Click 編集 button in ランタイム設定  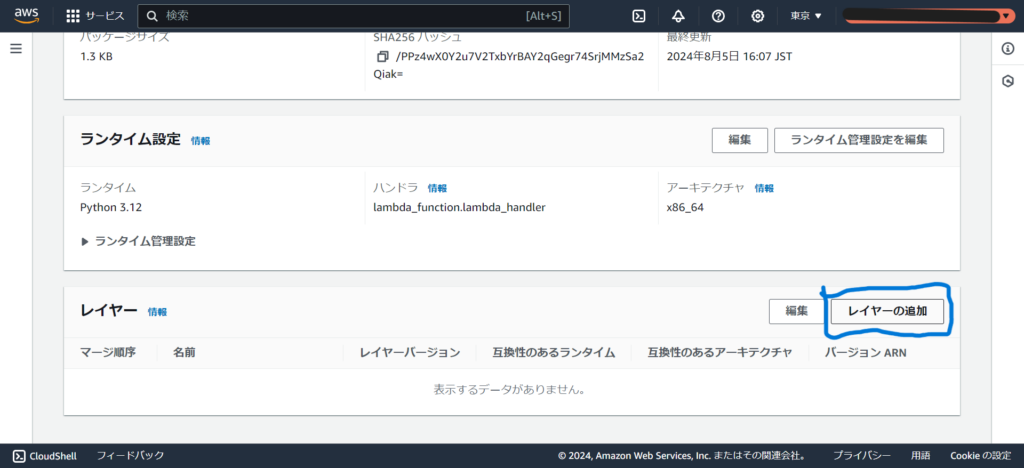click(x=739, y=140)
